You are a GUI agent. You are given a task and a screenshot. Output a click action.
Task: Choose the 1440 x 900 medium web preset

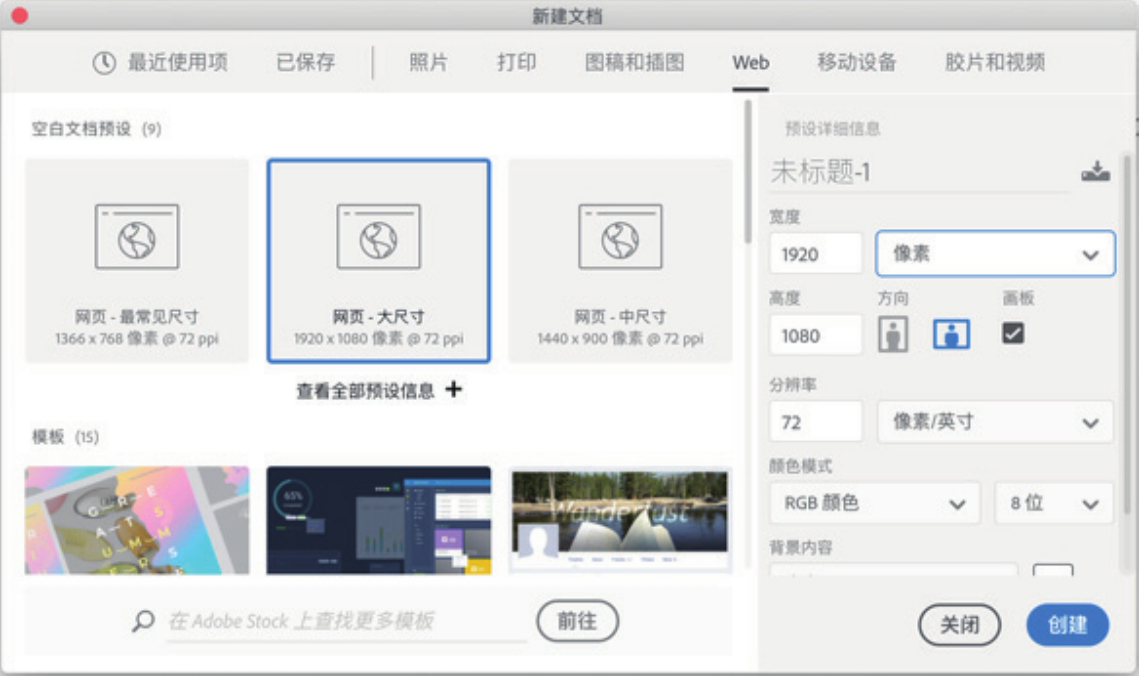(x=620, y=260)
